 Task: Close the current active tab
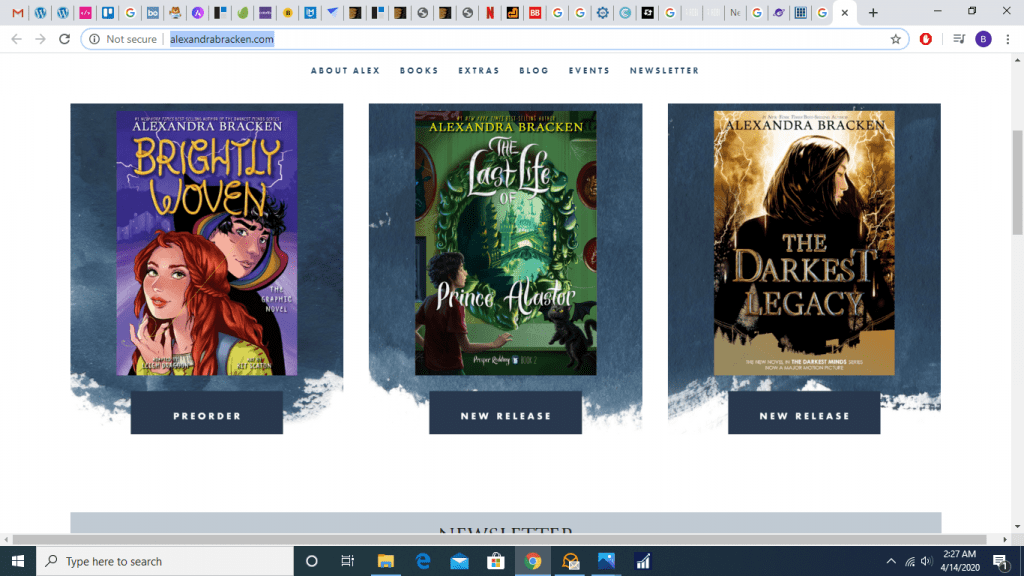(x=844, y=12)
